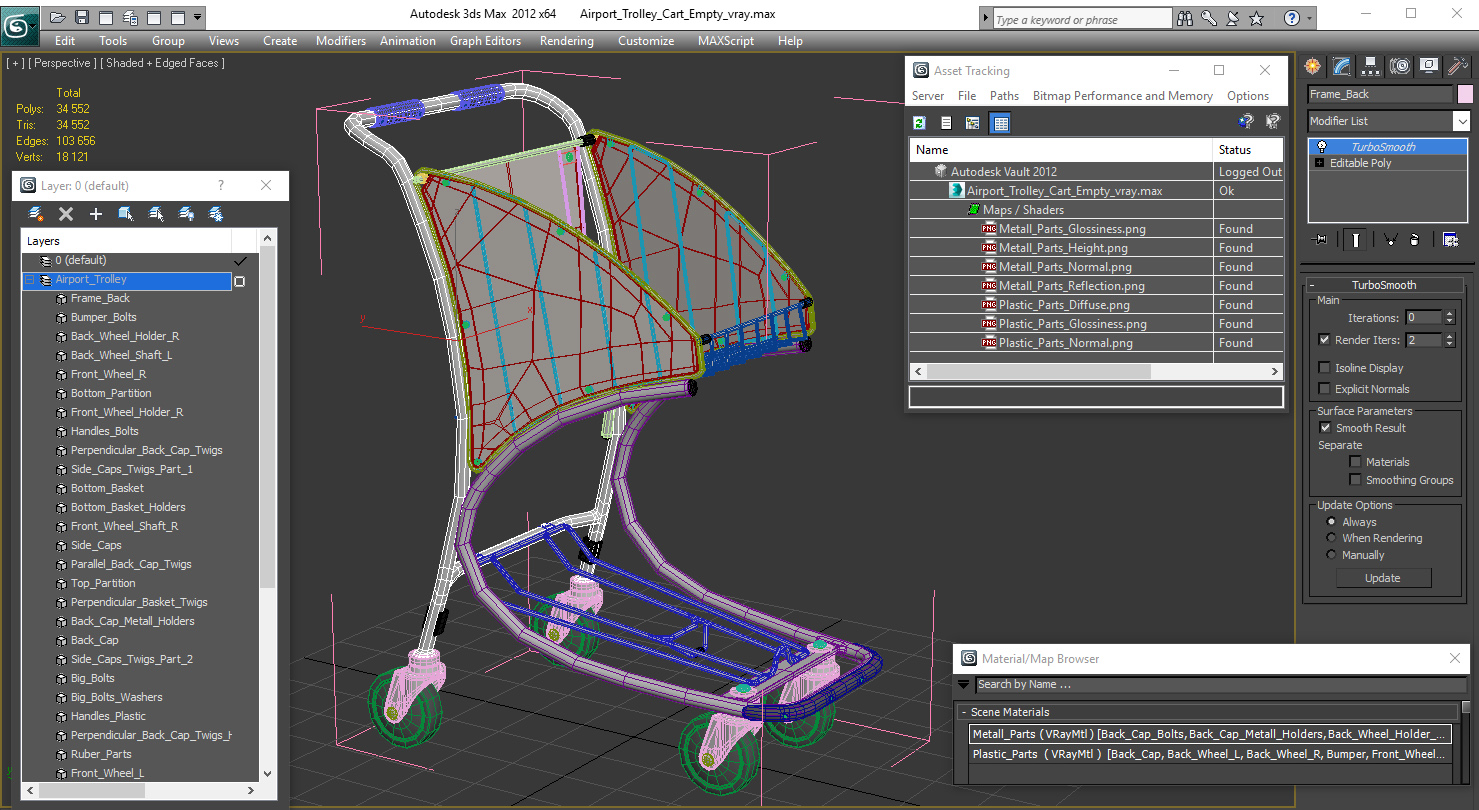Click the Open File icon in quick access toolbar
Image resolution: width=1479 pixels, height=810 pixels.
point(58,17)
